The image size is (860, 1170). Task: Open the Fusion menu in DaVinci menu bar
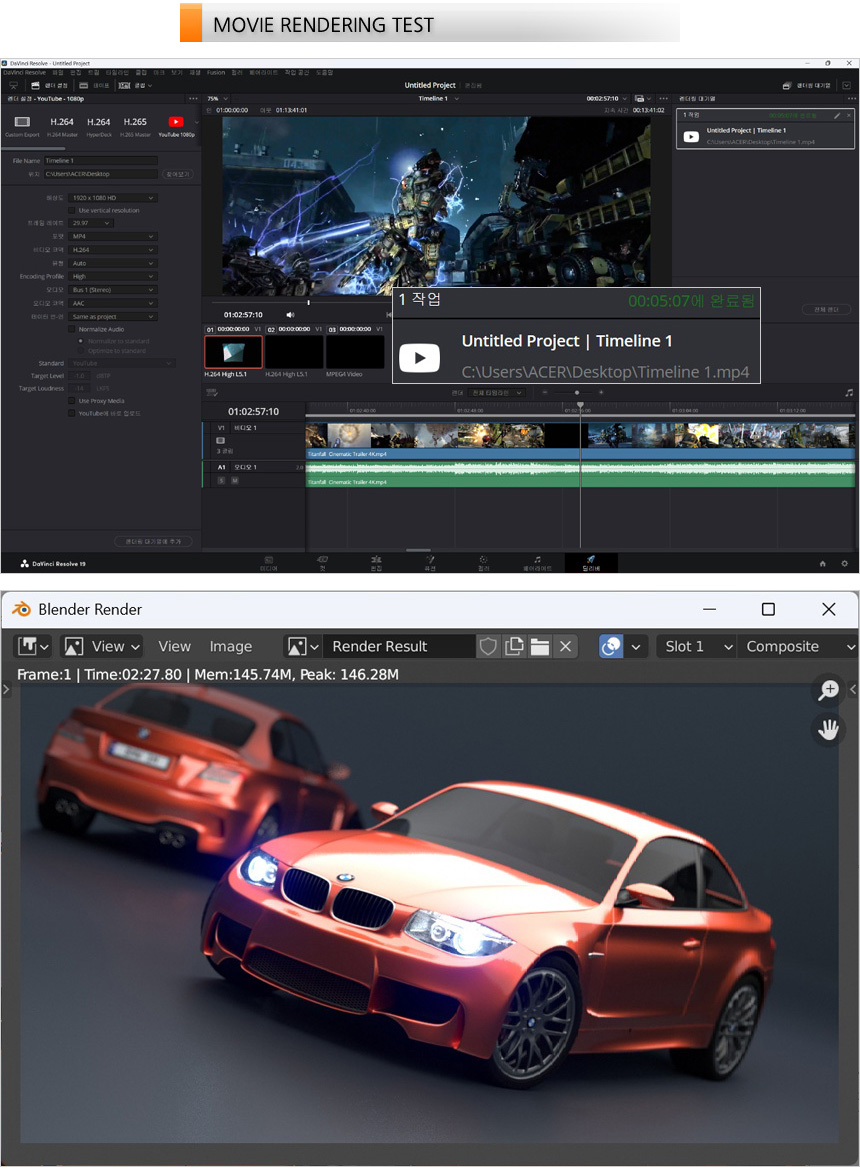[216, 73]
